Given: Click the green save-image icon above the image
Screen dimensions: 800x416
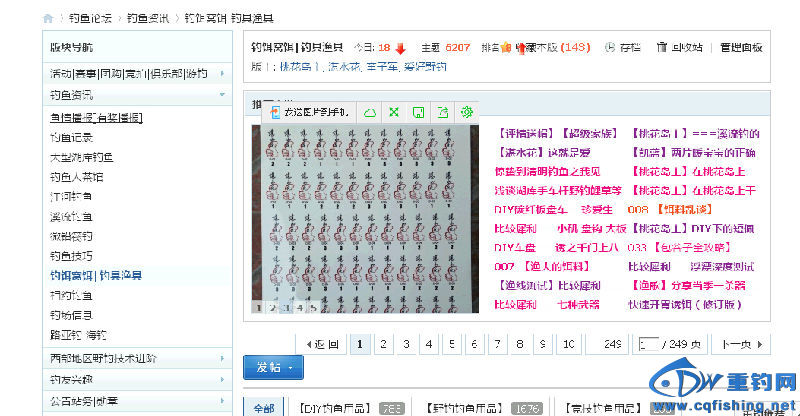Looking at the screenshot, I should 418,112.
